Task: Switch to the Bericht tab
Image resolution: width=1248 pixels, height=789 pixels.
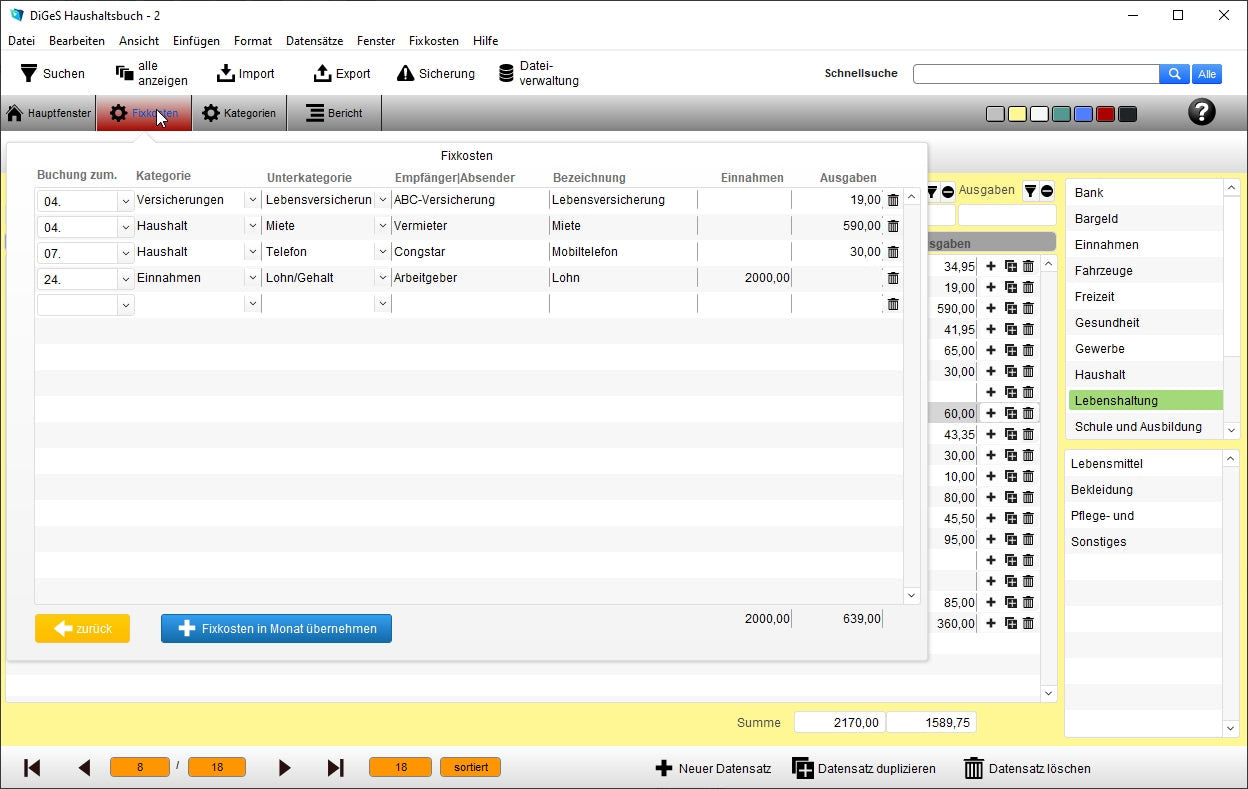Action: pyautogui.click(x=334, y=113)
